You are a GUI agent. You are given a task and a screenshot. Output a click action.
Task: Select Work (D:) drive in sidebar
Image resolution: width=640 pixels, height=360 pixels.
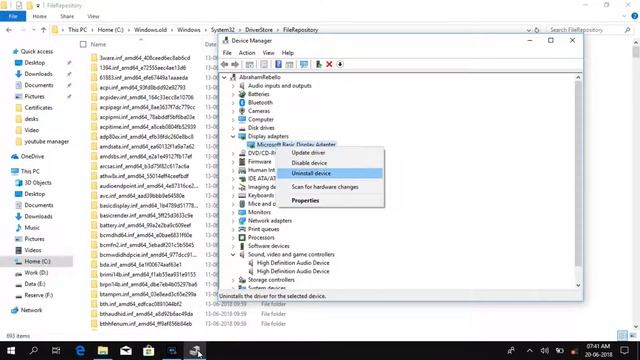click(36, 273)
